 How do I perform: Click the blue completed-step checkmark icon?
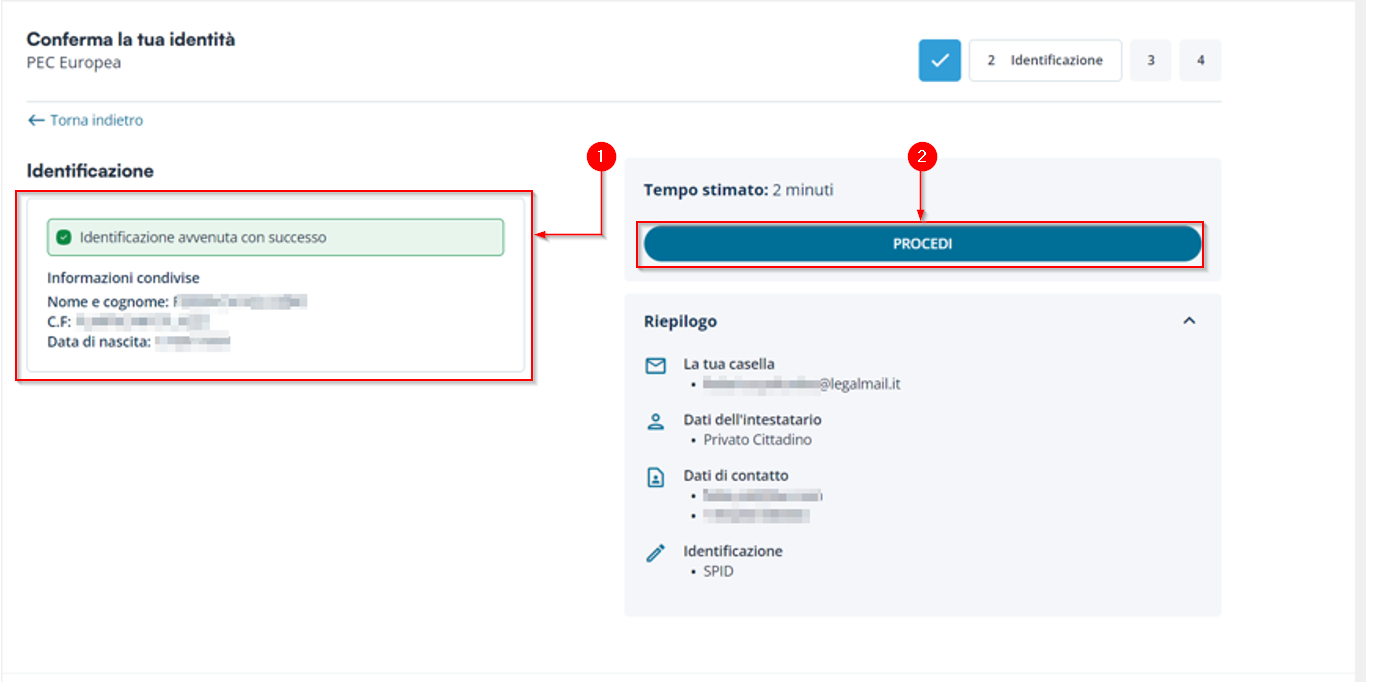(939, 60)
